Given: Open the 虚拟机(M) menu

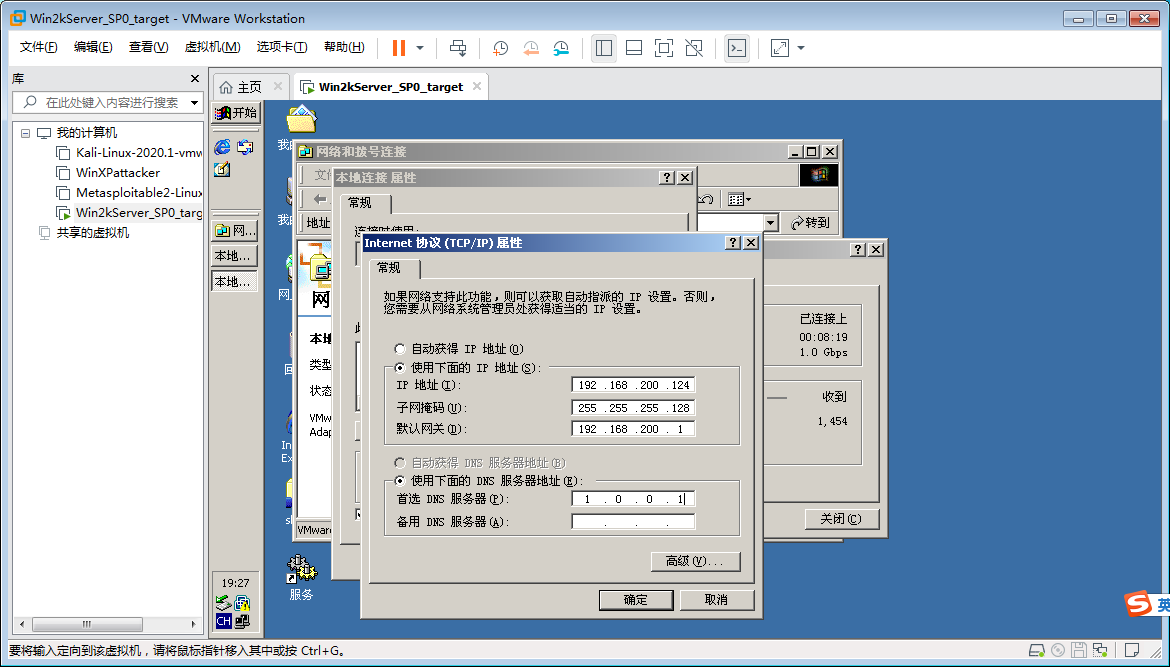Looking at the screenshot, I should pos(212,47).
